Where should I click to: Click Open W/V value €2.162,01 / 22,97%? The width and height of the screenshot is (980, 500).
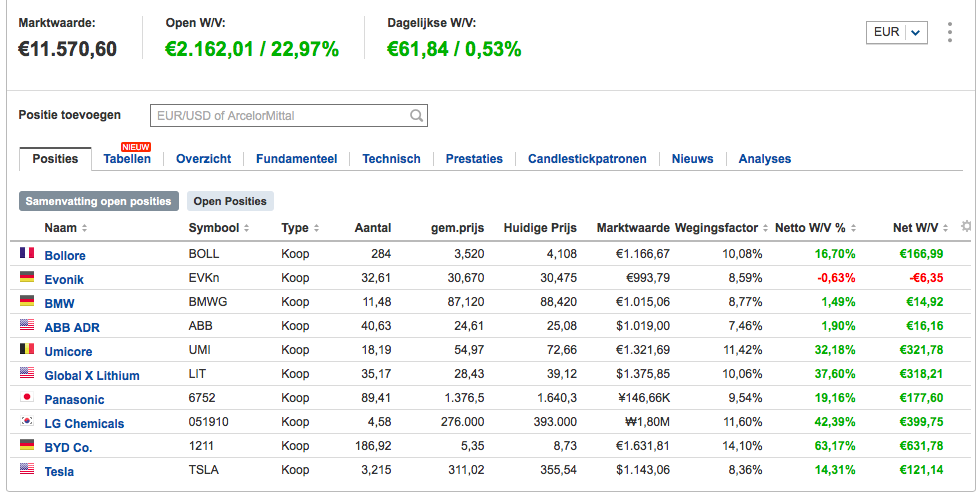click(252, 49)
